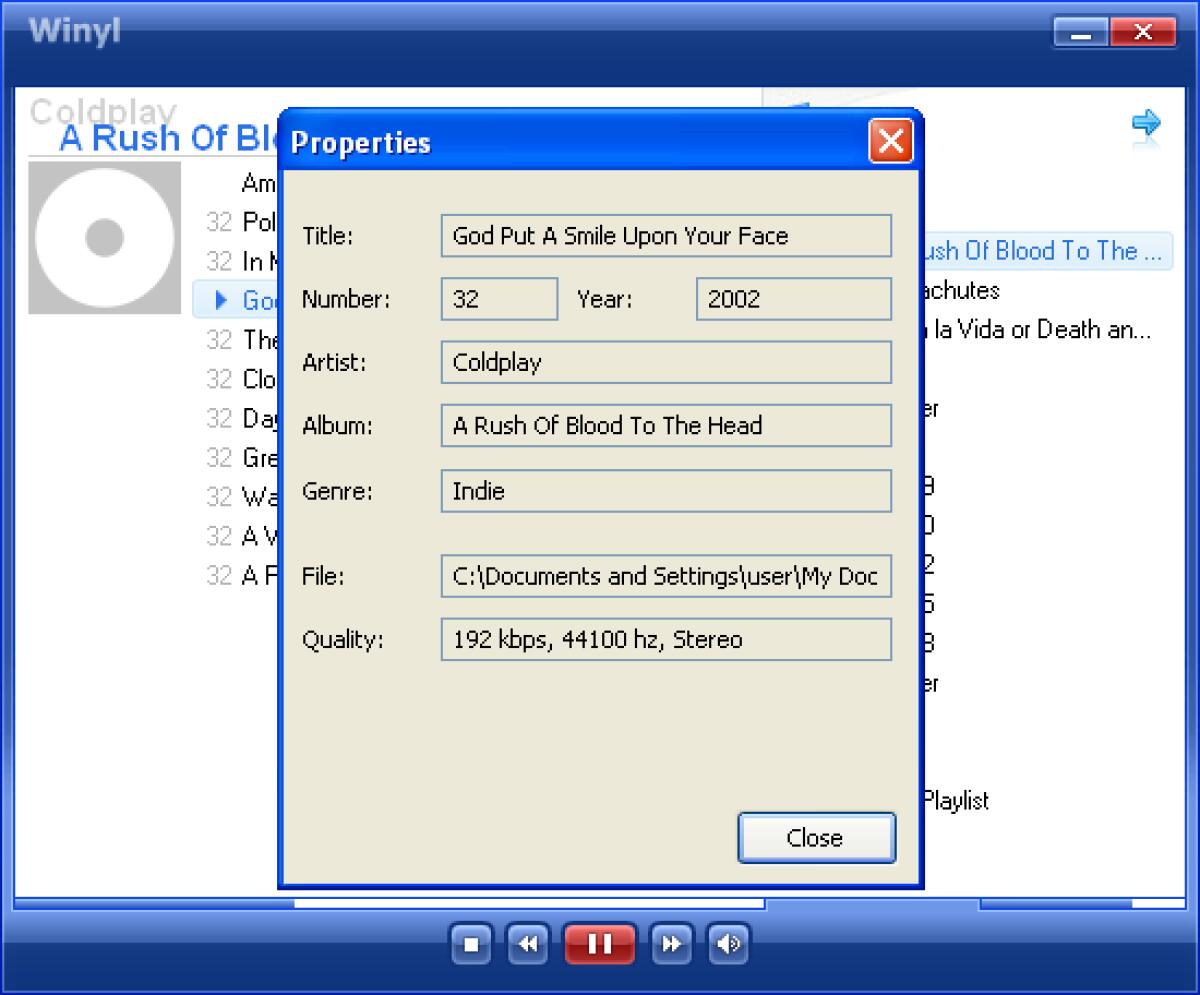Click the Artist field showing Coldplay
Image resolution: width=1200 pixels, height=995 pixels.
(666, 362)
